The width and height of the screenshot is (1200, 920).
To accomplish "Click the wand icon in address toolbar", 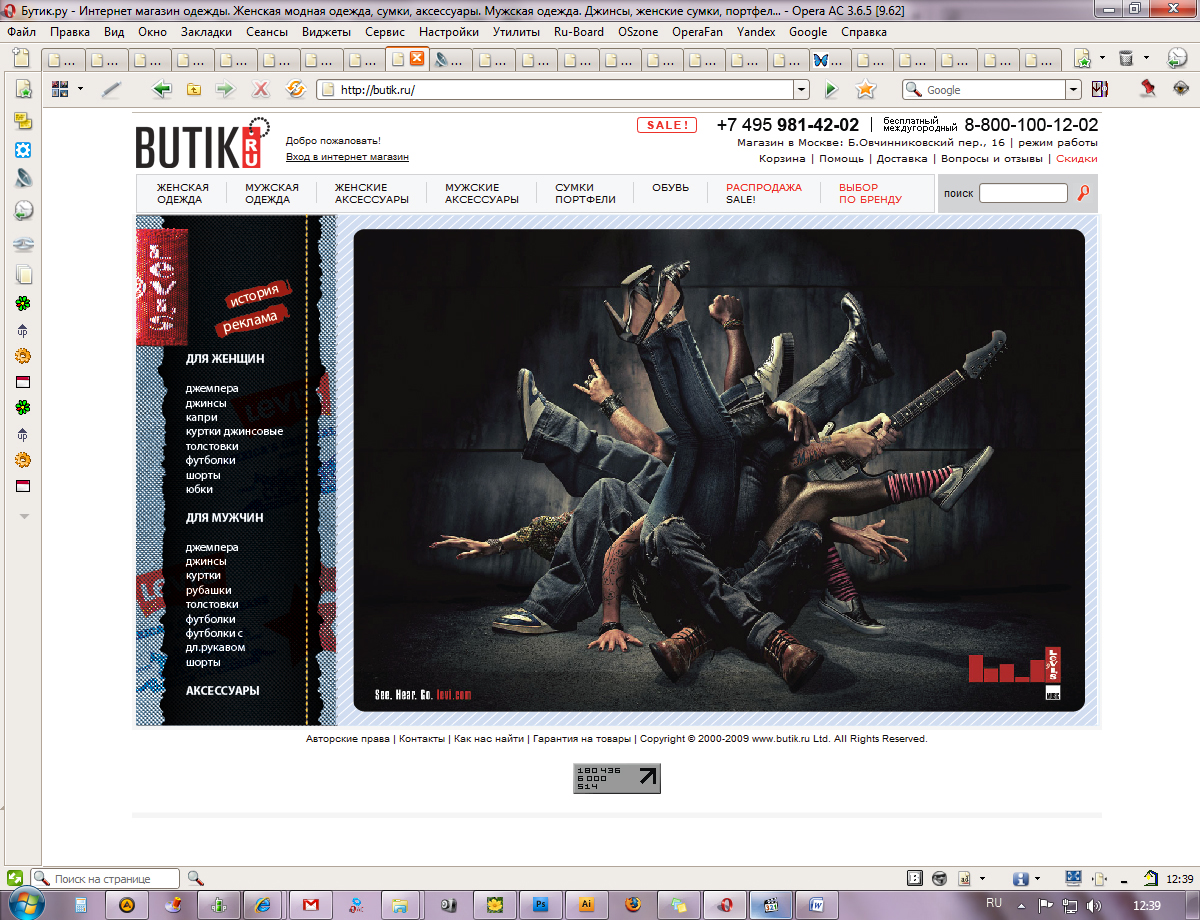I will click(x=112, y=89).
